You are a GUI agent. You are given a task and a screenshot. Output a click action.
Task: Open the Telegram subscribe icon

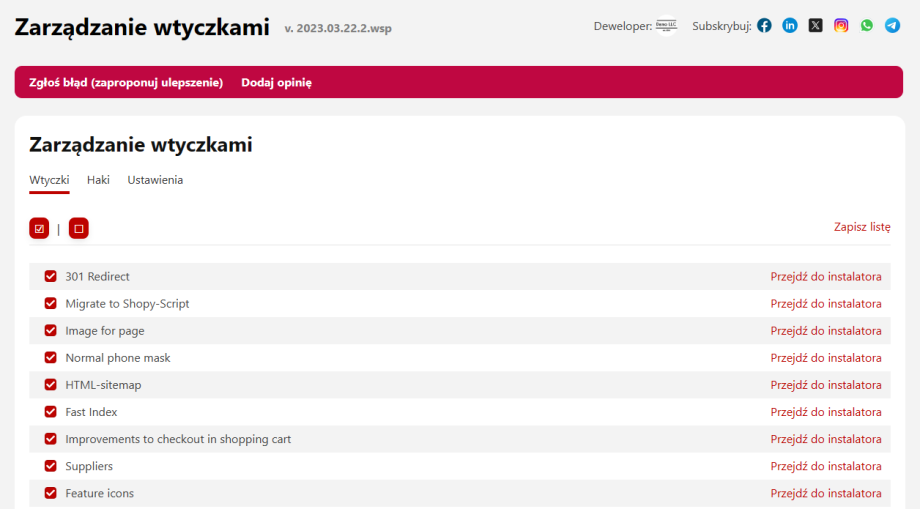(x=892, y=26)
